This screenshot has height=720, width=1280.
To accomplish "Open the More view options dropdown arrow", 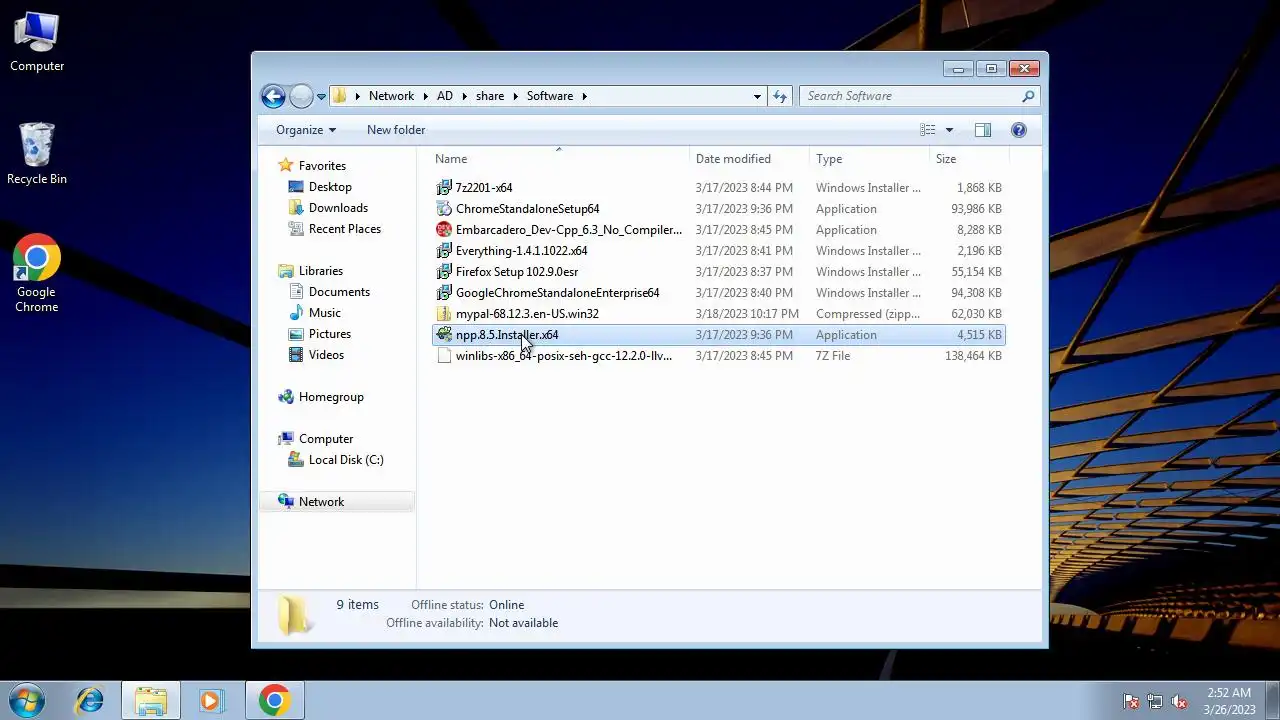I will [949, 130].
